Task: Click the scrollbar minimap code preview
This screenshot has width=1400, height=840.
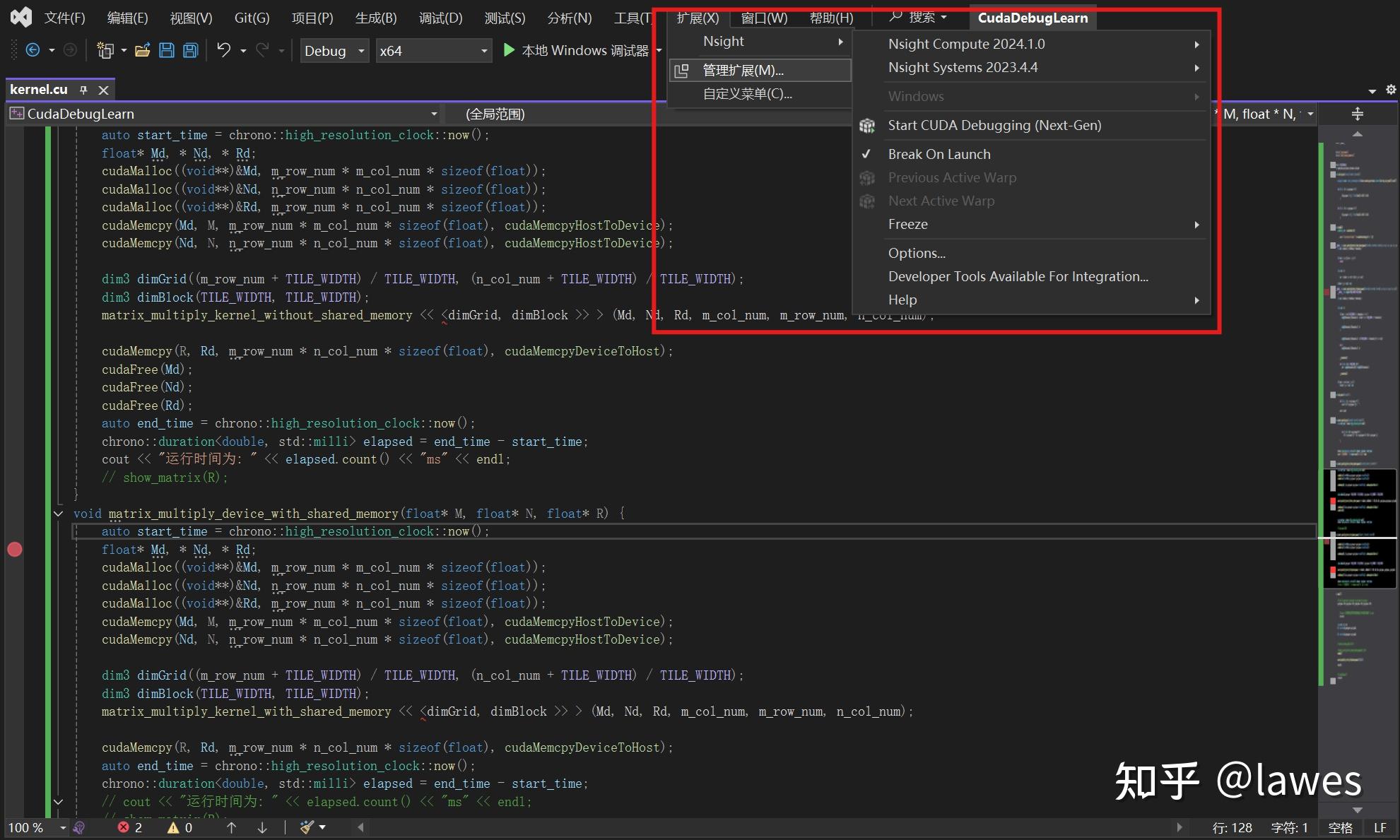Action: tap(1359, 528)
